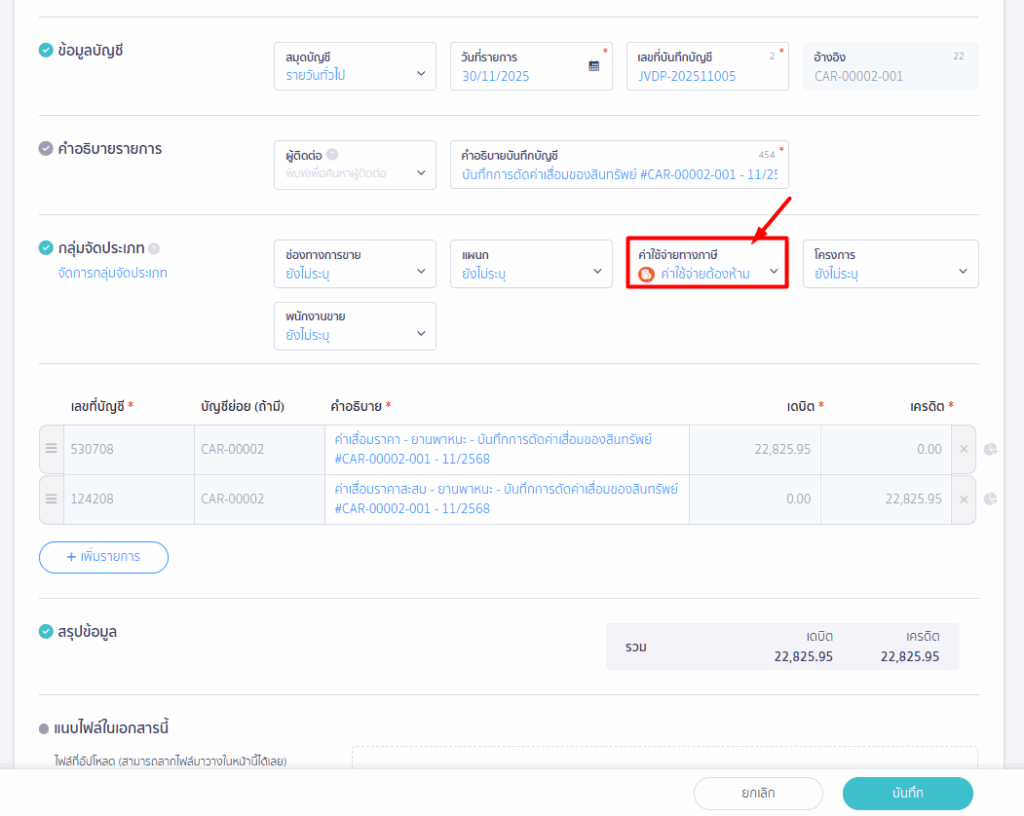Screen dimensions: 1024x816
Task: Click drag handle of row 124208
Action: tap(51, 498)
